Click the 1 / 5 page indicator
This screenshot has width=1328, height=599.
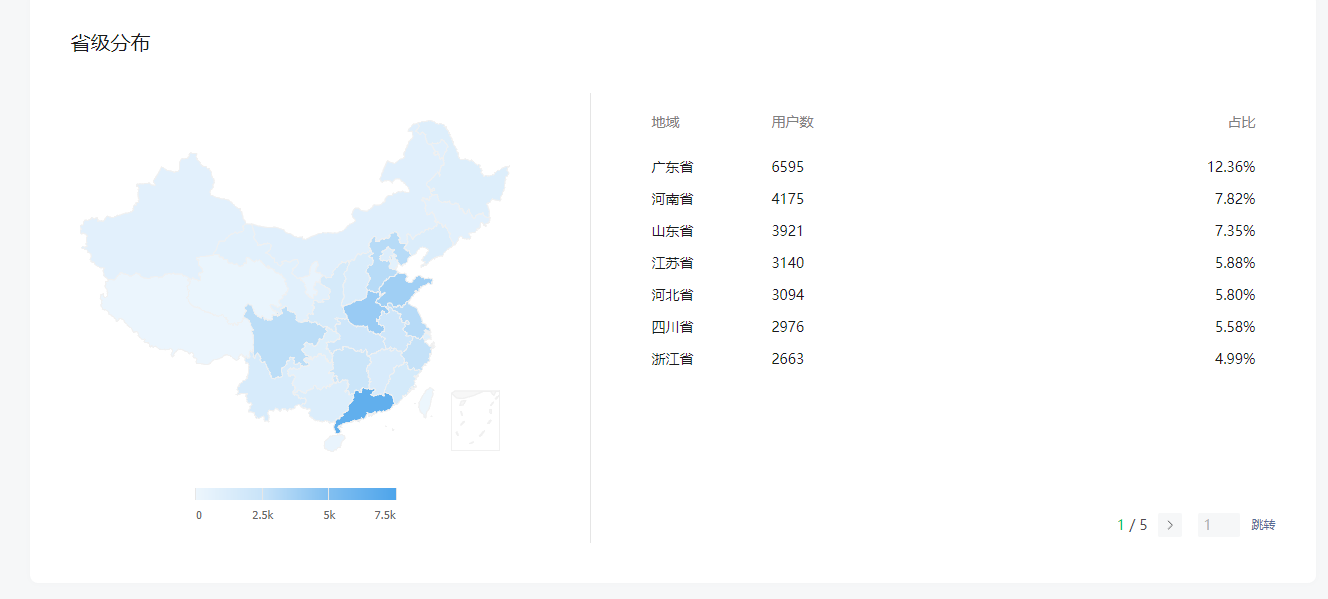(1132, 525)
